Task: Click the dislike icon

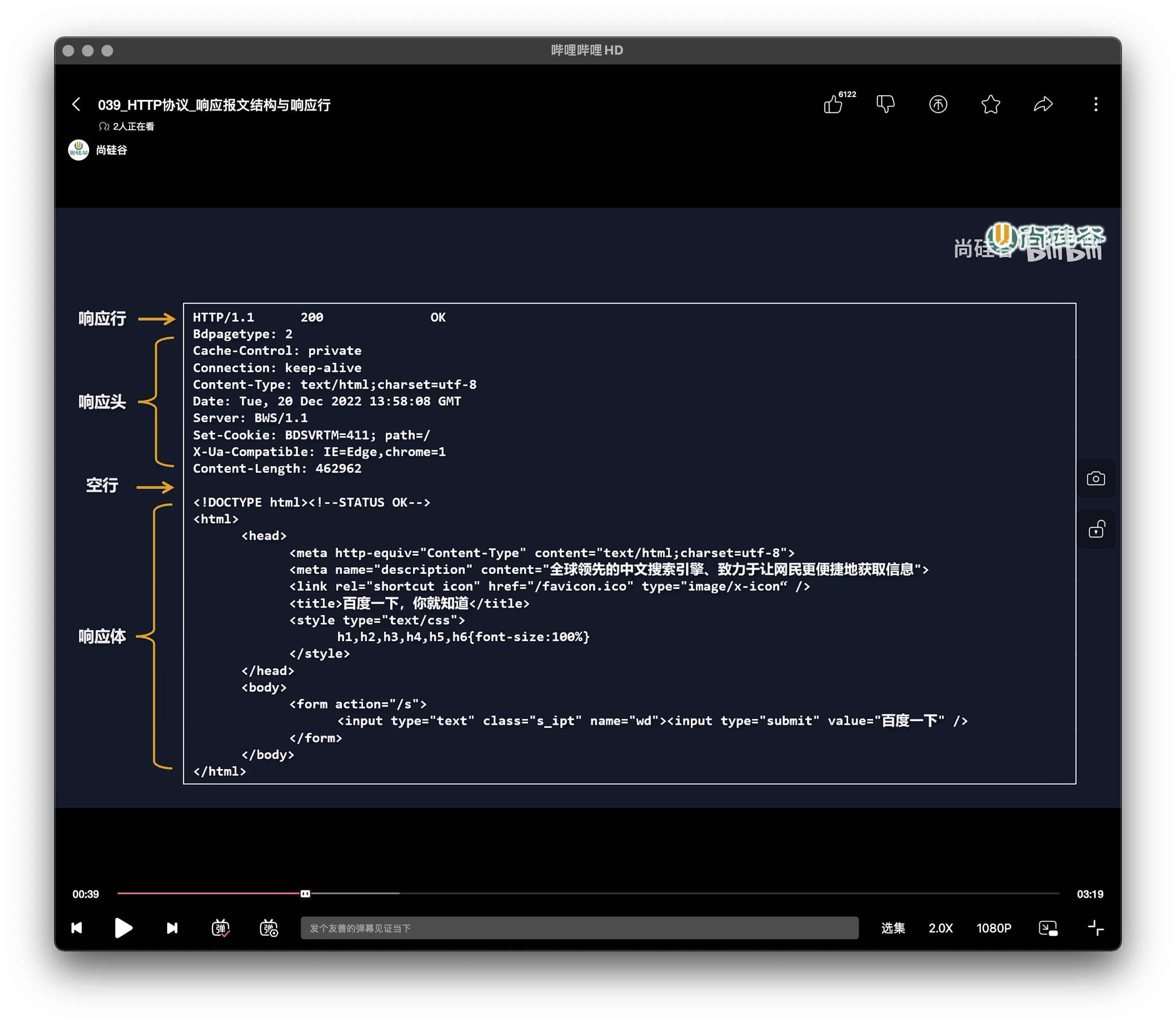Action: (x=885, y=104)
